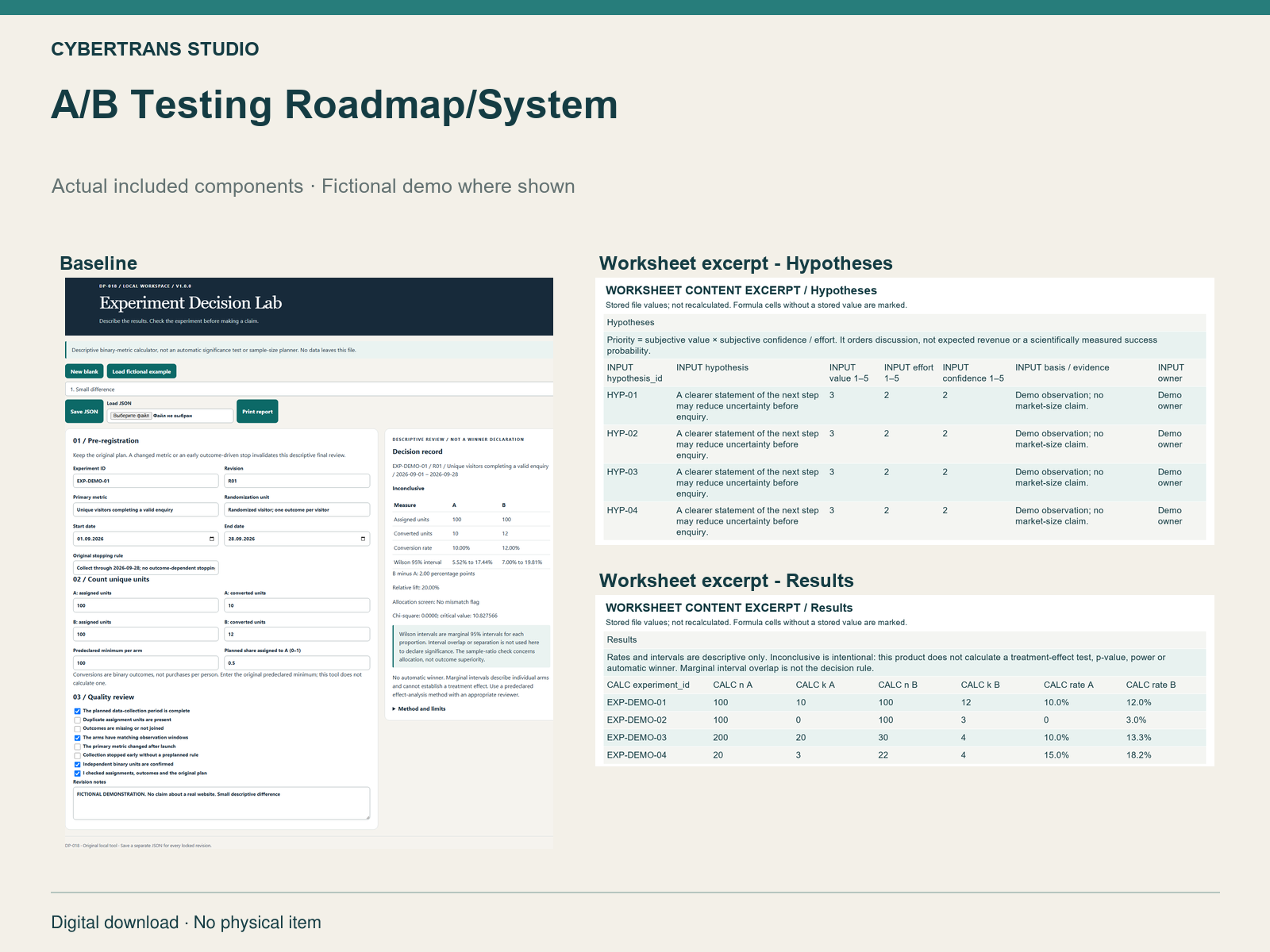This screenshot has width=1270, height=952.
Task: Focus the 'B: assigned units' field
Action: tap(145, 634)
